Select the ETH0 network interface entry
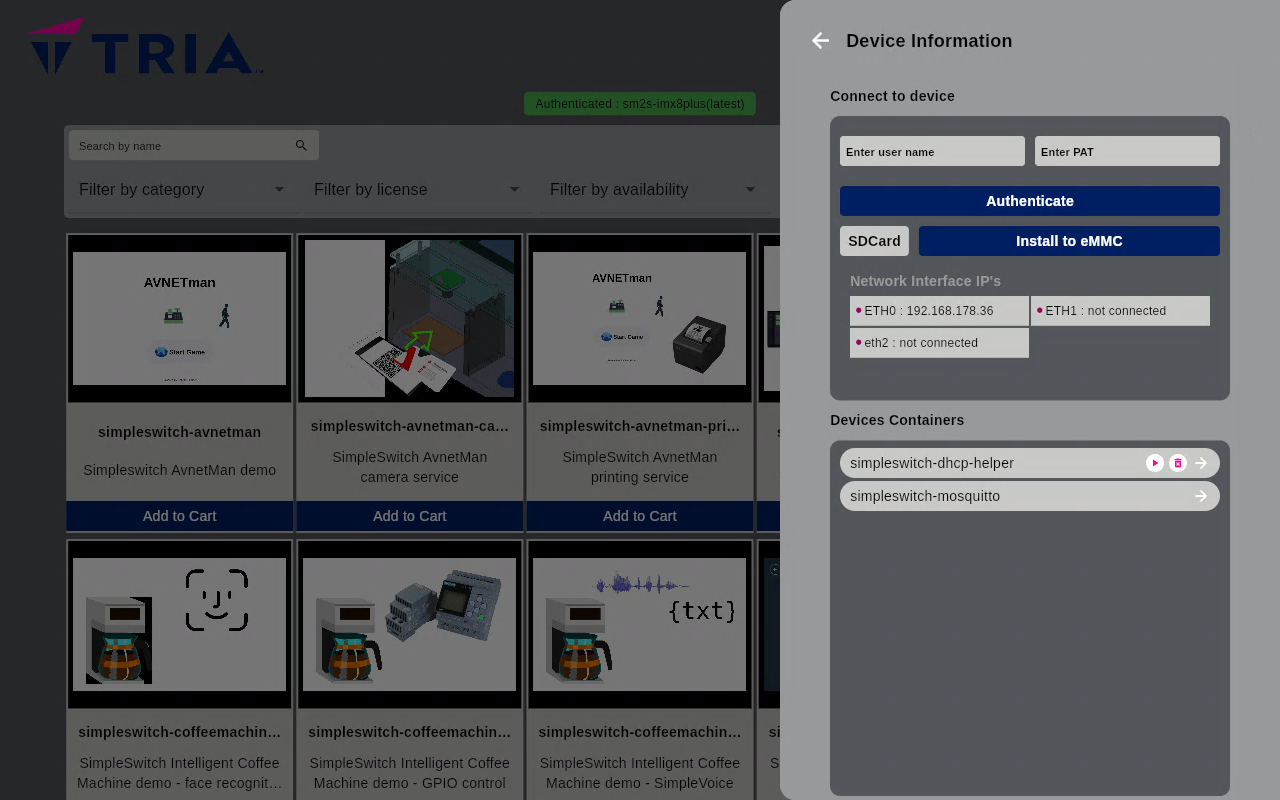1280x800 pixels. click(x=939, y=311)
